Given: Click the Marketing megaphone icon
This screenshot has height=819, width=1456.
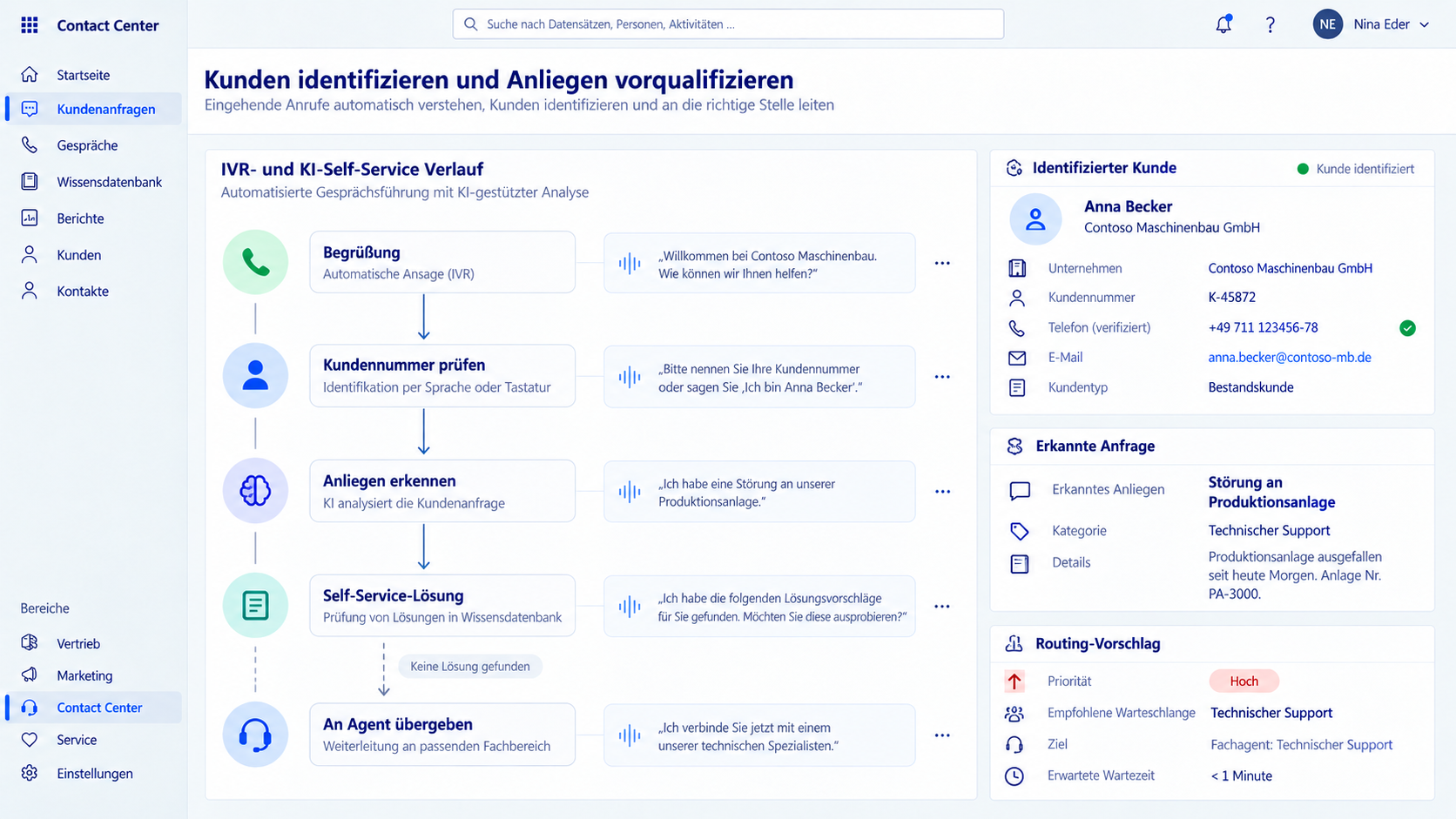Looking at the screenshot, I should [30, 675].
